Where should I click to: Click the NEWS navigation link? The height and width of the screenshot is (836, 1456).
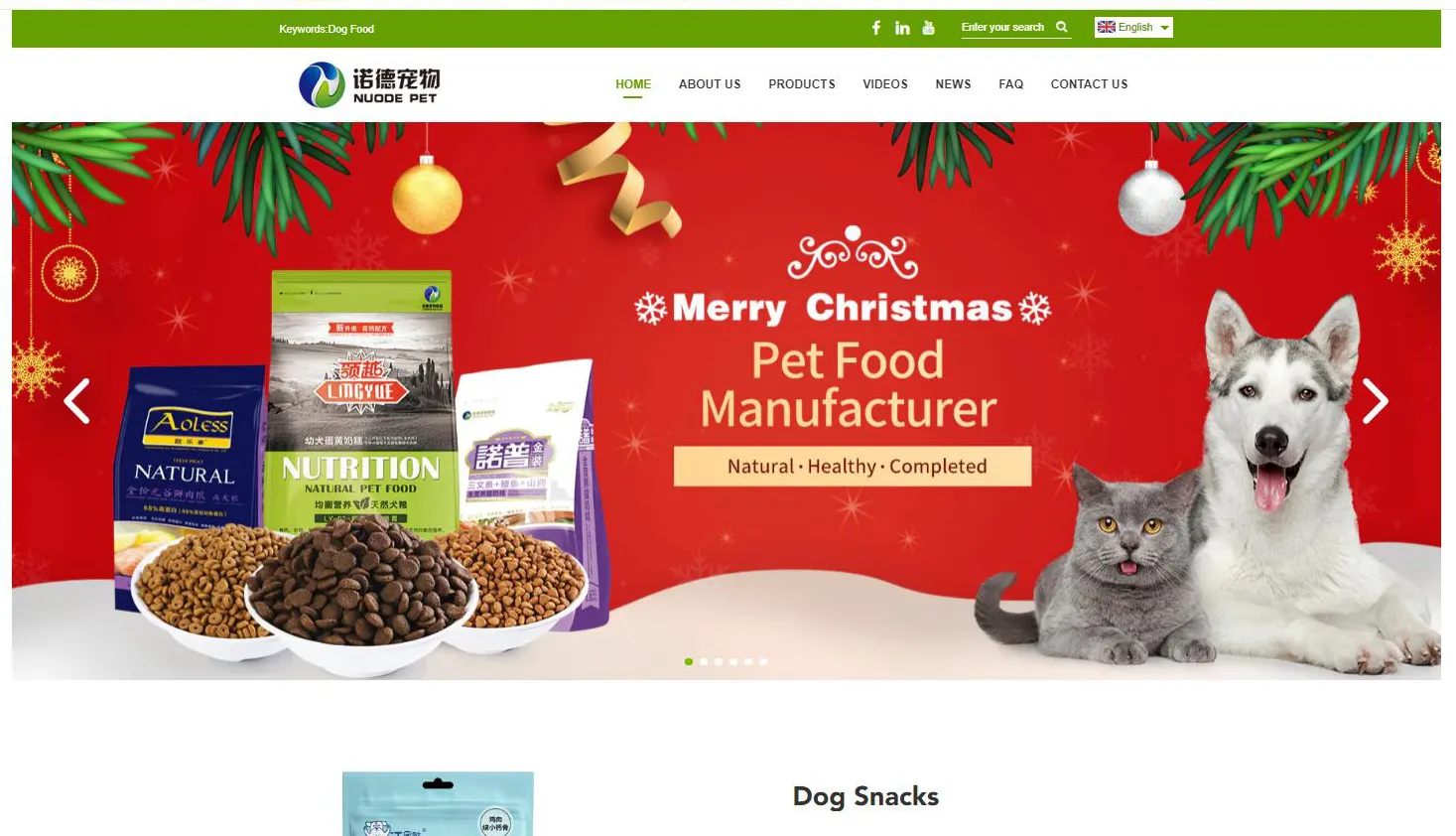pyautogui.click(x=953, y=84)
